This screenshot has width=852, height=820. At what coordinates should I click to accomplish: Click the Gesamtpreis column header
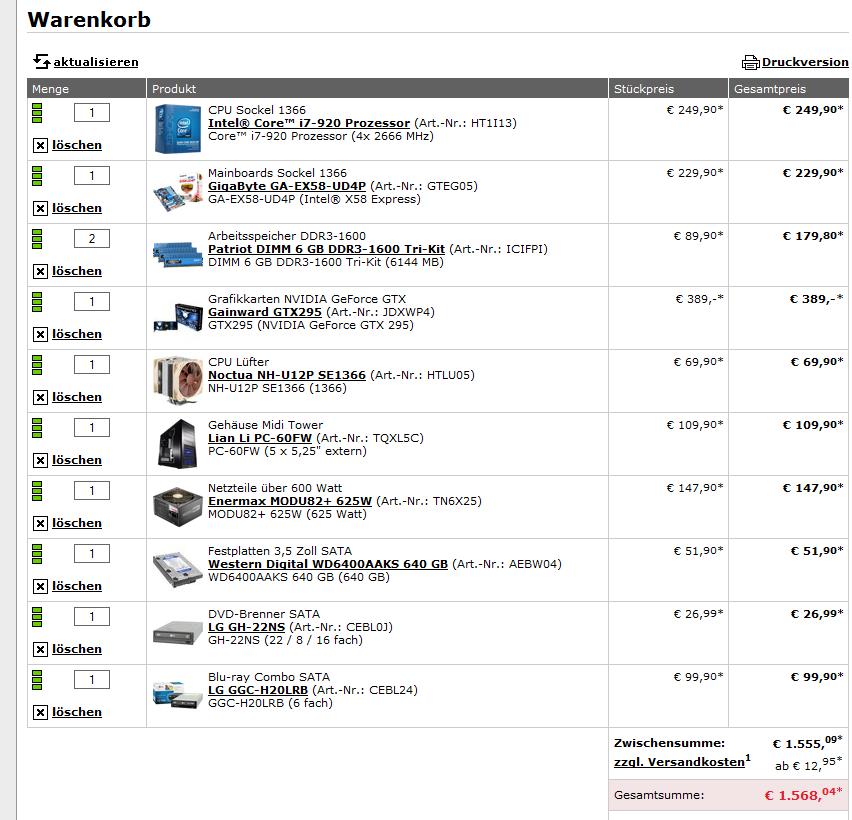[x=788, y=89]
